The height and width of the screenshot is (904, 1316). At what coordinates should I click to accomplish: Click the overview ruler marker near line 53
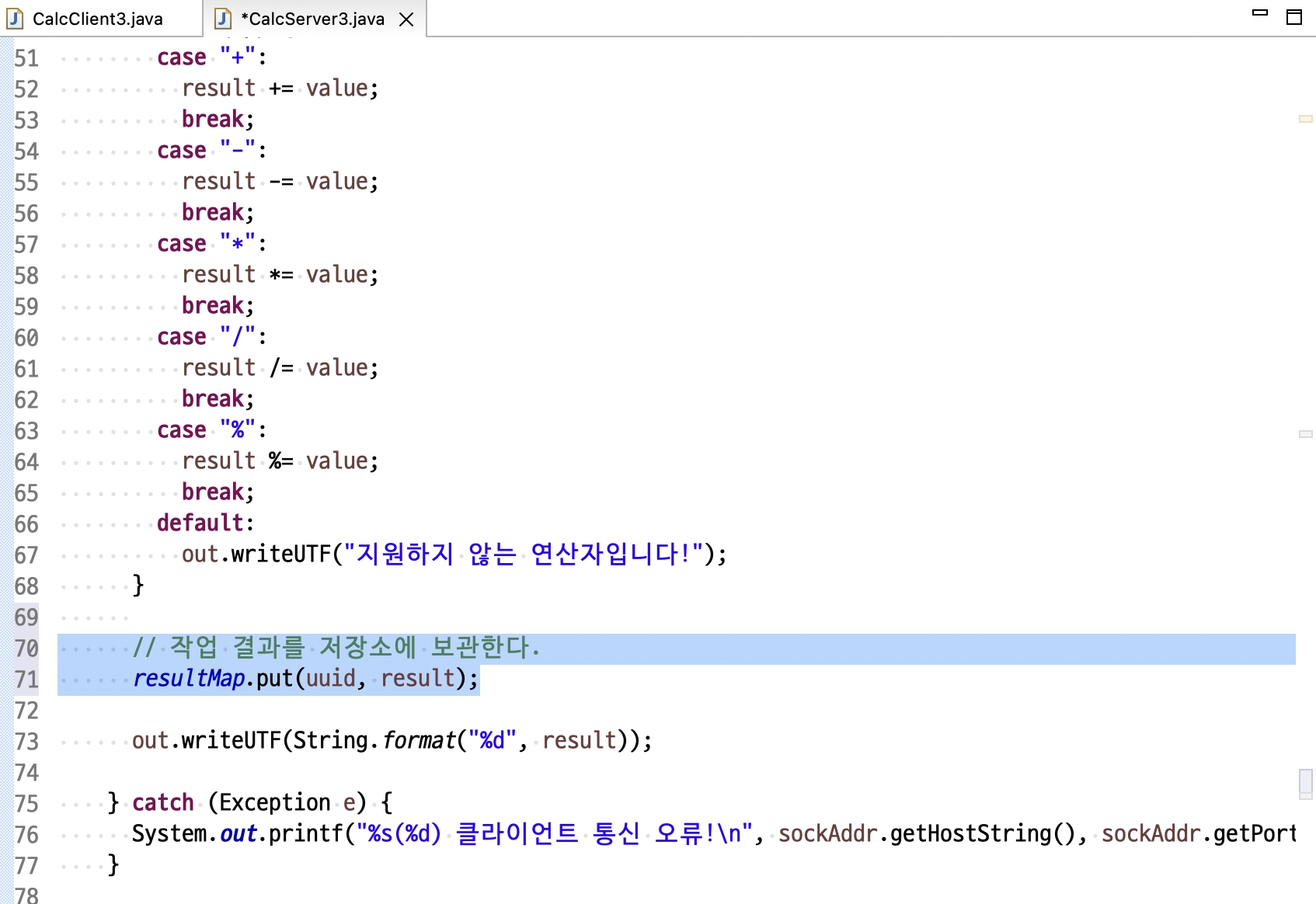pos(1306,119)
